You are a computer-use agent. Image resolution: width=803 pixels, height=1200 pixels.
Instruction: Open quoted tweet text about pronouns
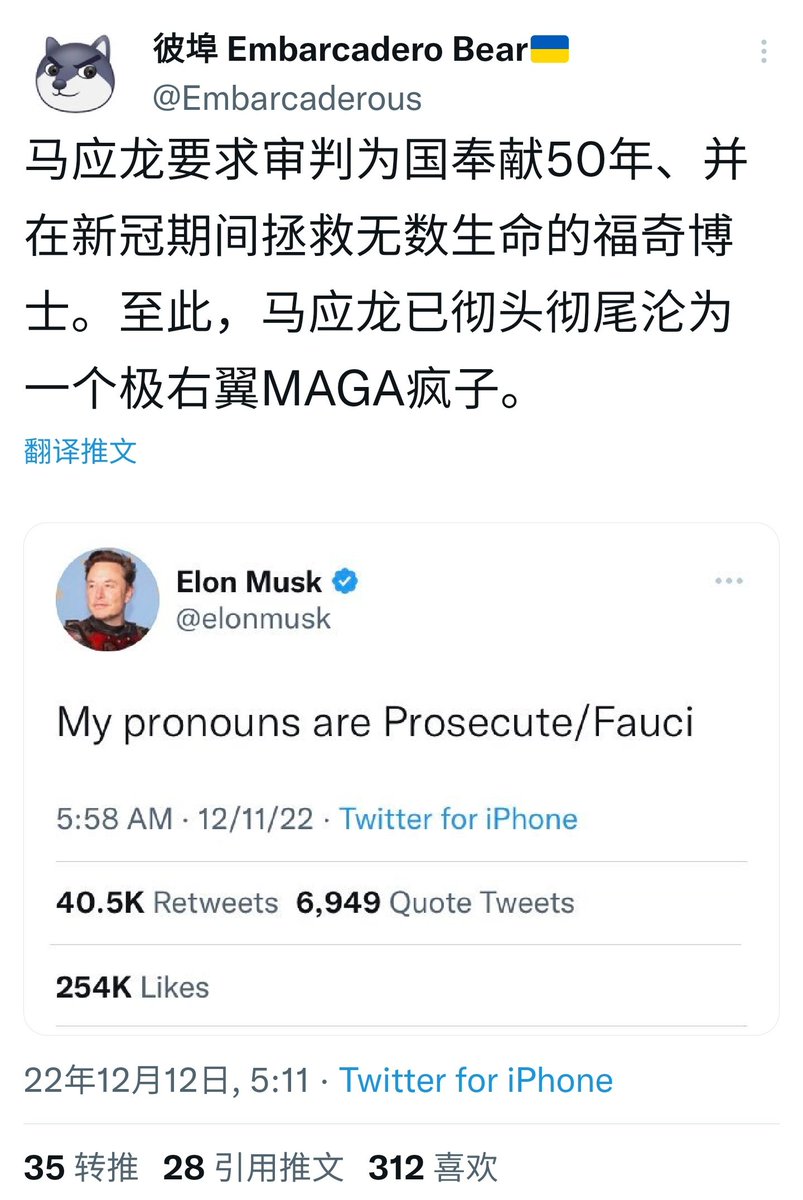375,722
